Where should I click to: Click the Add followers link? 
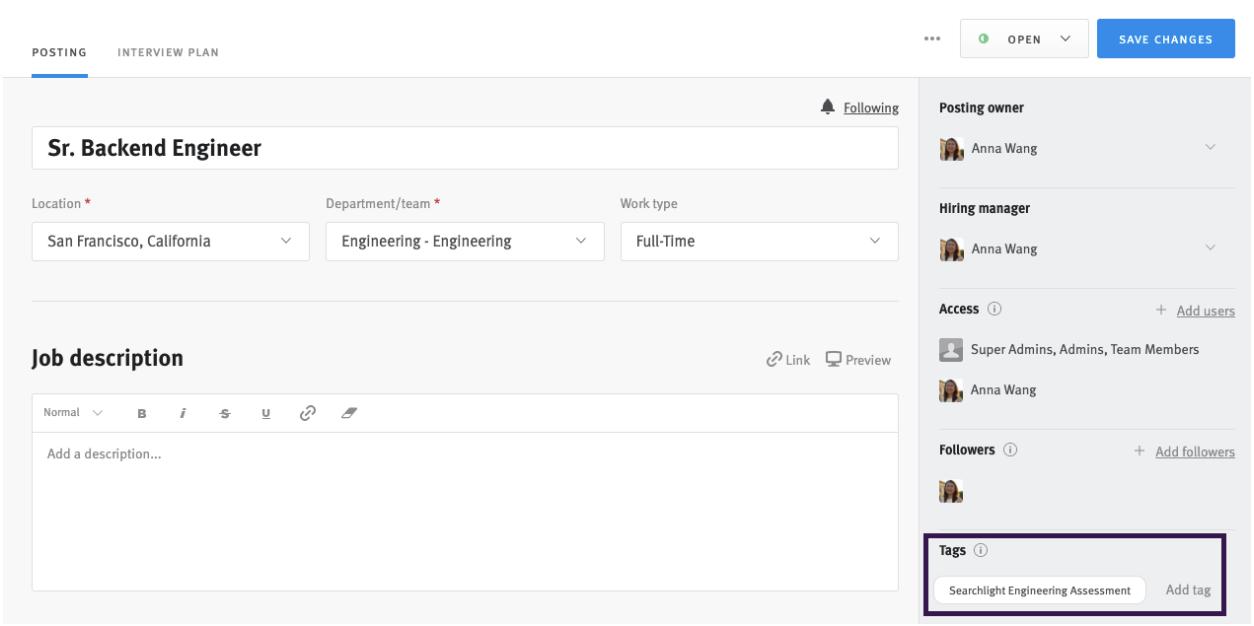click(x=1195, y=452)
